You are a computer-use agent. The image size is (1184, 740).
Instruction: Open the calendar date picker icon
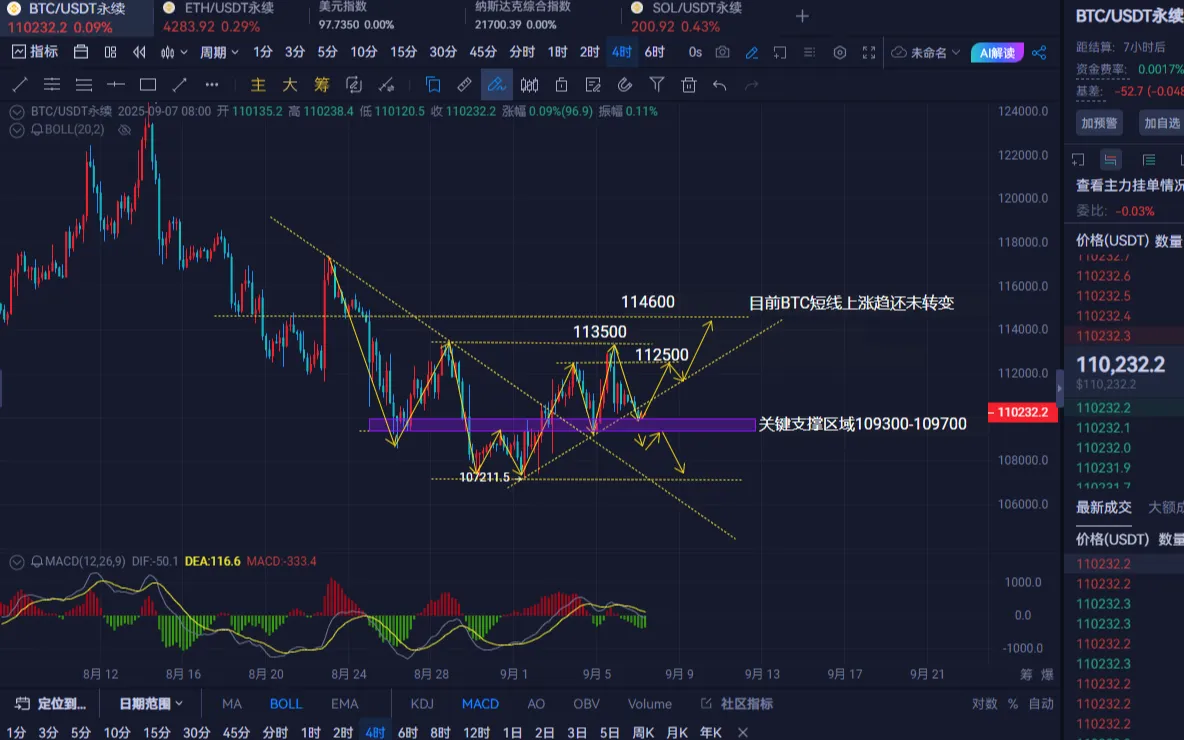81,52
